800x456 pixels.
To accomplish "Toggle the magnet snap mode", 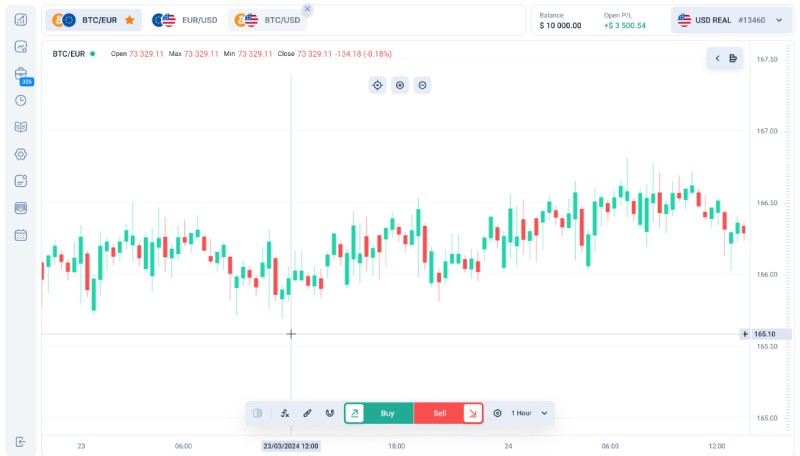I will point(329,413).
